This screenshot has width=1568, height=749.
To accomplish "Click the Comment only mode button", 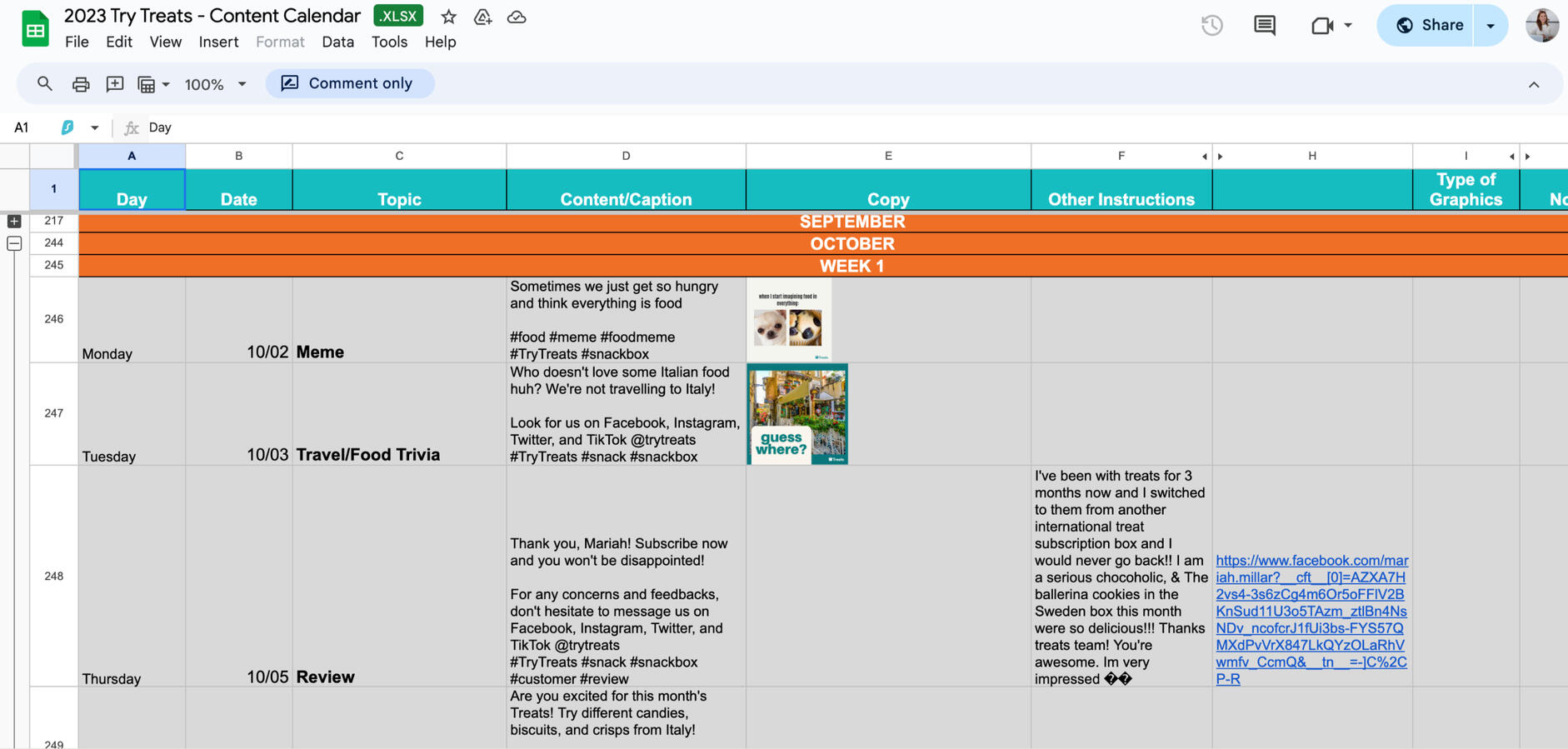I will pos(350,83).
